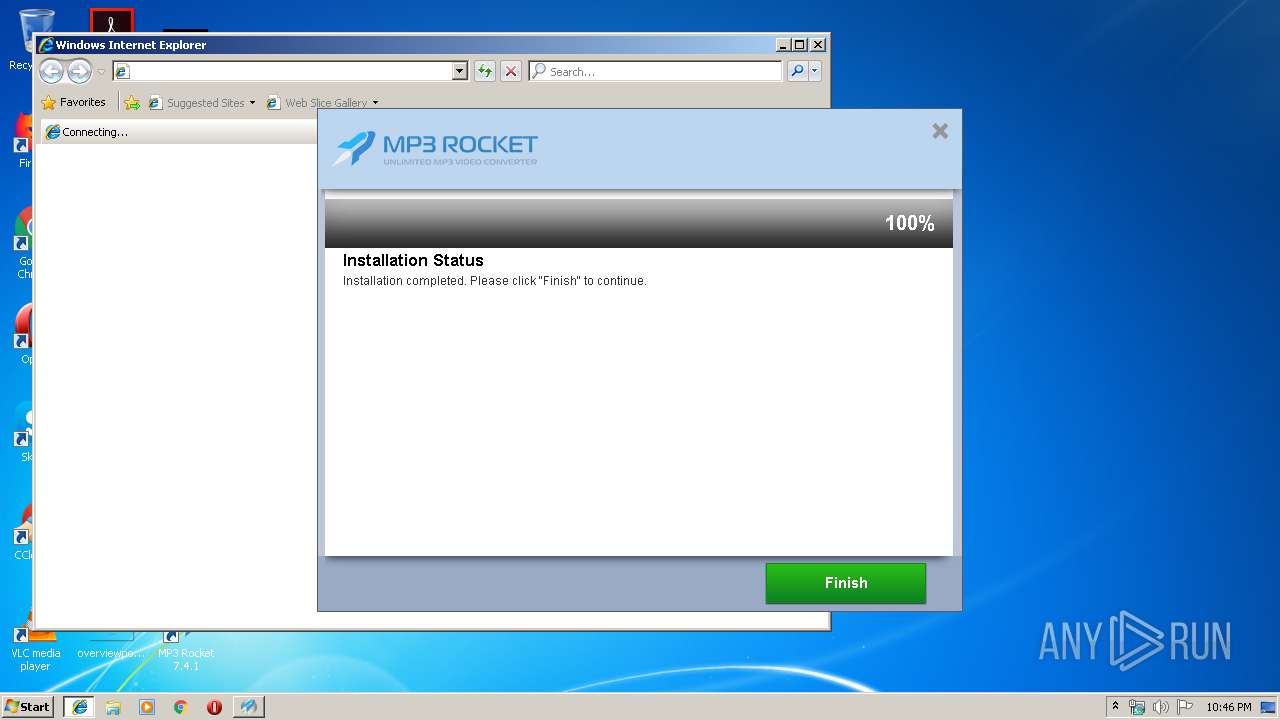Open Opera taskbar icon
1280x720 pixels.
pyautogui.click(x=214, y=707)
